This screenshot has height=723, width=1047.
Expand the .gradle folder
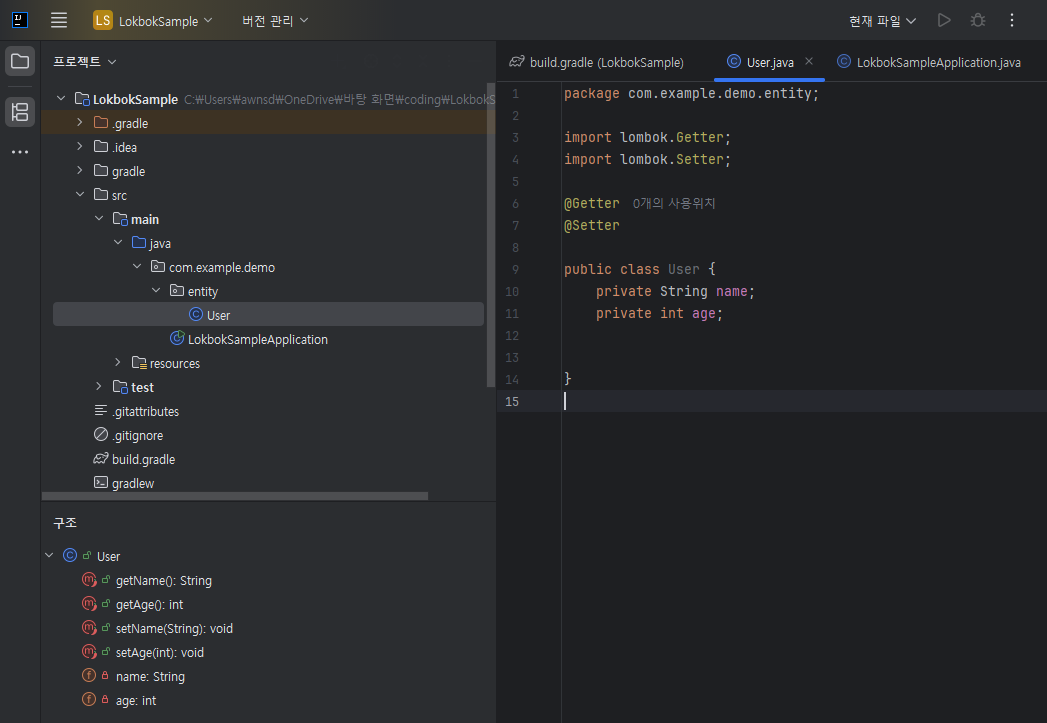click(x=80, y=123)
